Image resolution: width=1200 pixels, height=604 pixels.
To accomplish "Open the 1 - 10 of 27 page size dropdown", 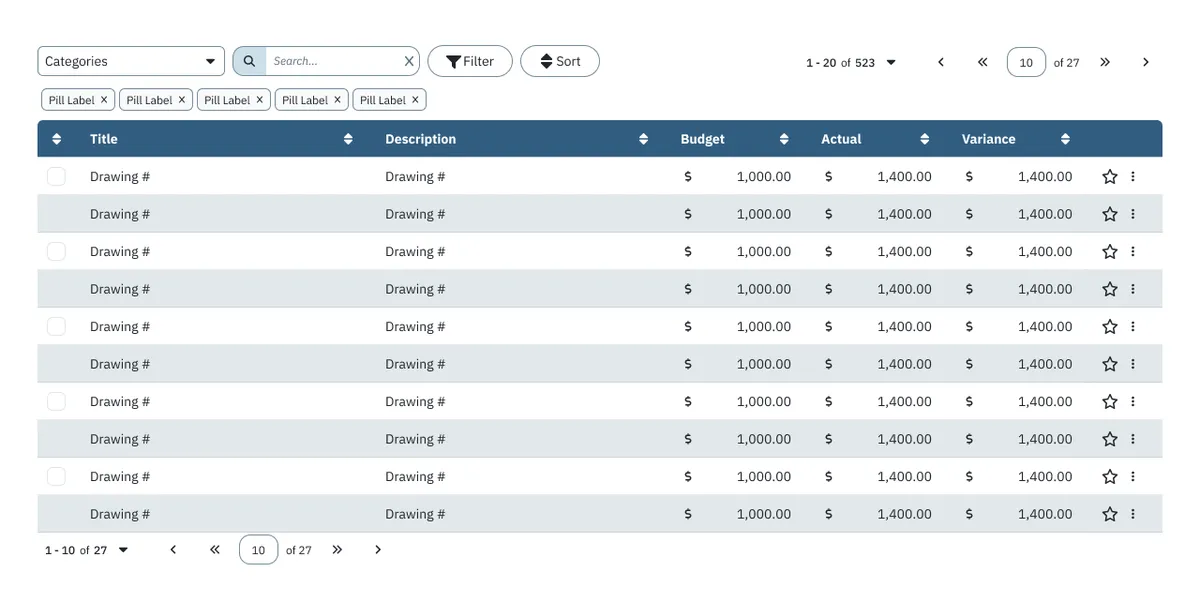I will point(122,549).
